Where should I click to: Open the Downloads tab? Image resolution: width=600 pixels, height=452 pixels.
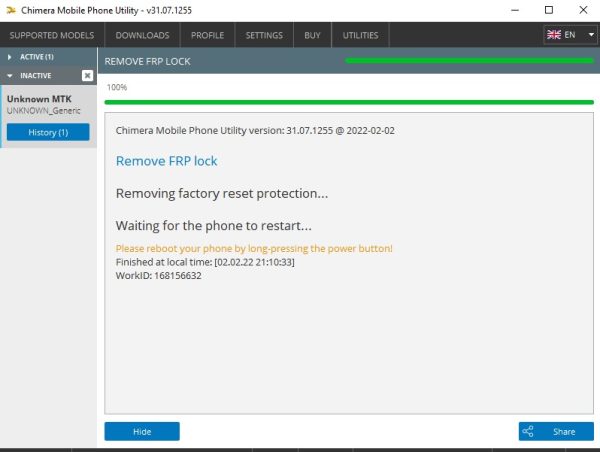click(142, 35)
